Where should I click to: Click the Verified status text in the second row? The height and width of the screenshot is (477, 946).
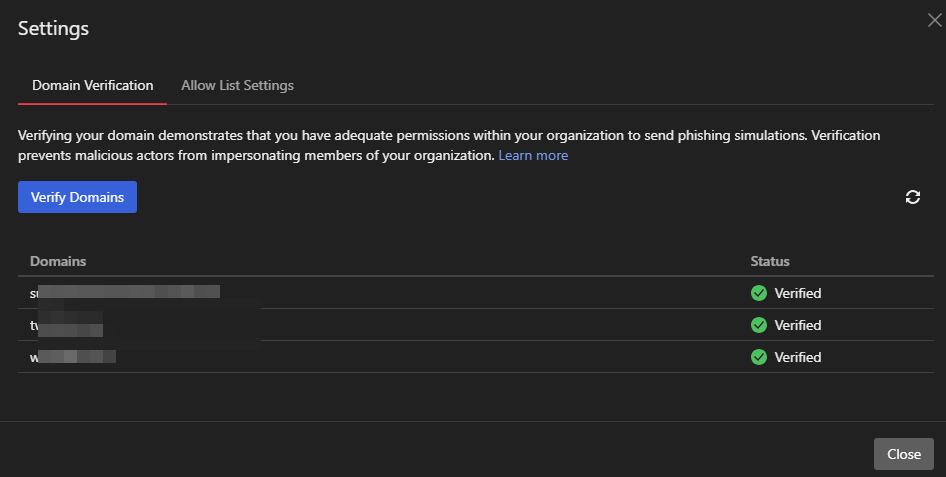[x=798, y=325]
